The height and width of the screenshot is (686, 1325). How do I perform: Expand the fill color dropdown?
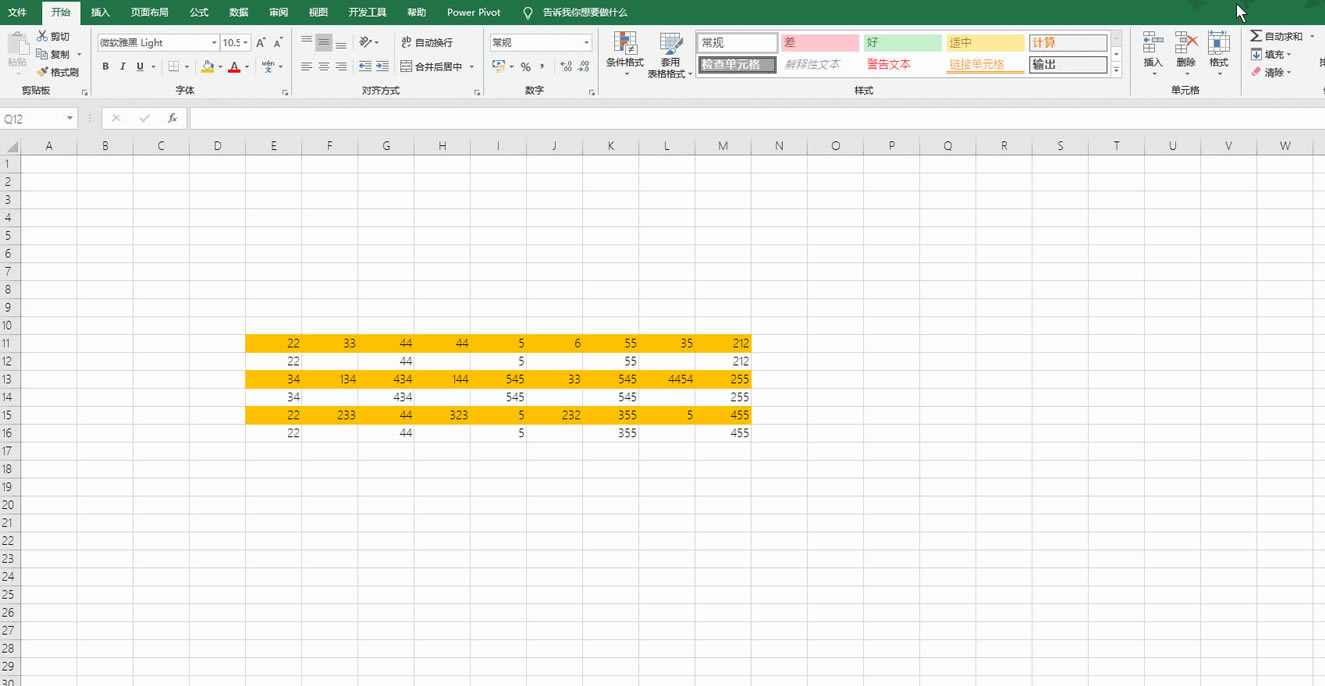point(218,66)
